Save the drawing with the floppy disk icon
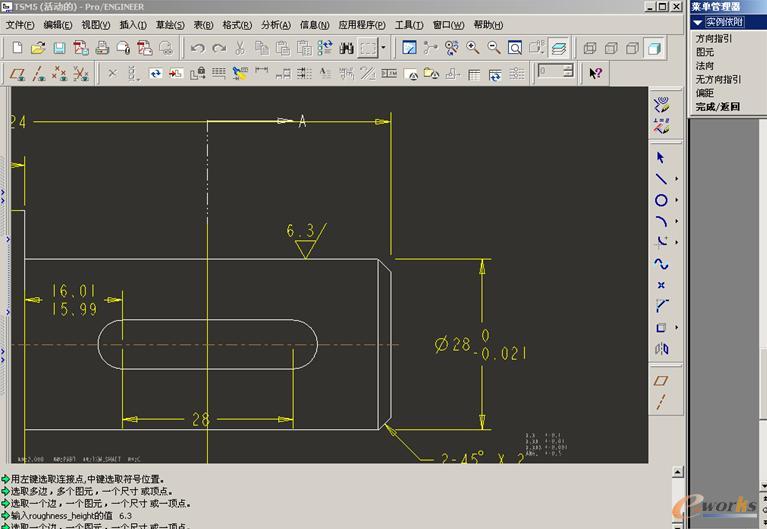This screenshot has width=767, height=529. click(59, 47)
